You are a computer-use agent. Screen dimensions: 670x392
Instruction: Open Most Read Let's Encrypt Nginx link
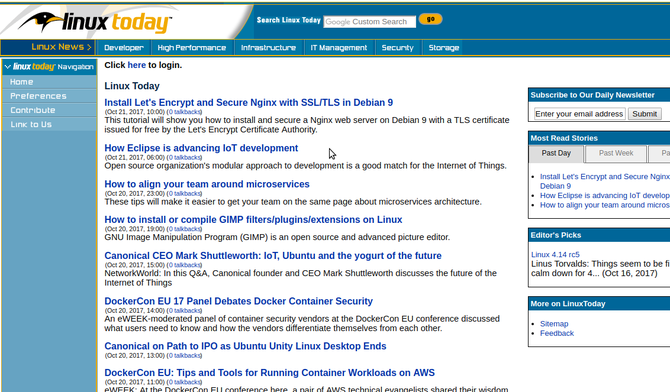click(x=605, y=181)
